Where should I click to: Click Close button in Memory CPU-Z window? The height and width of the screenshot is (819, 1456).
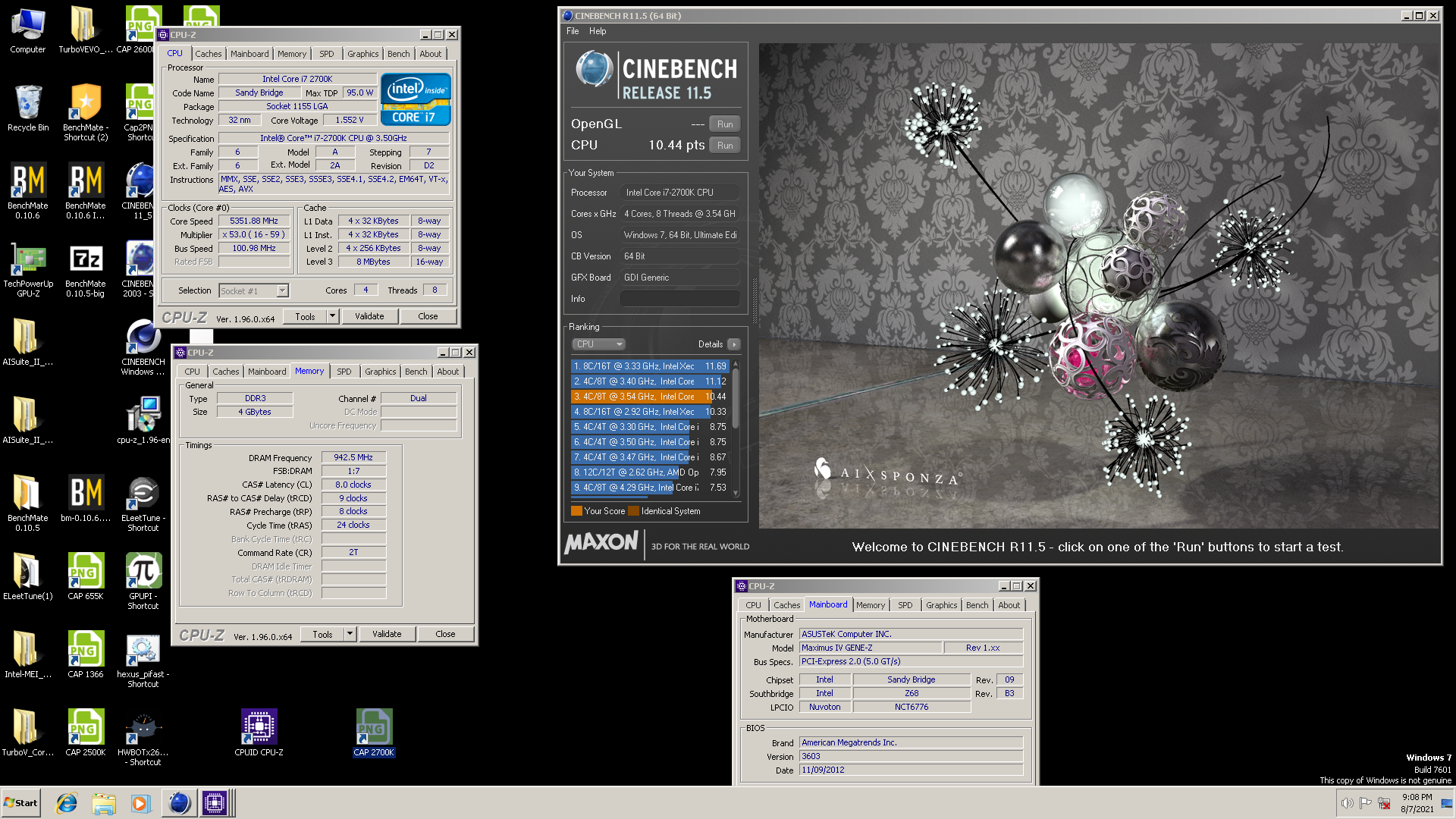445,634
